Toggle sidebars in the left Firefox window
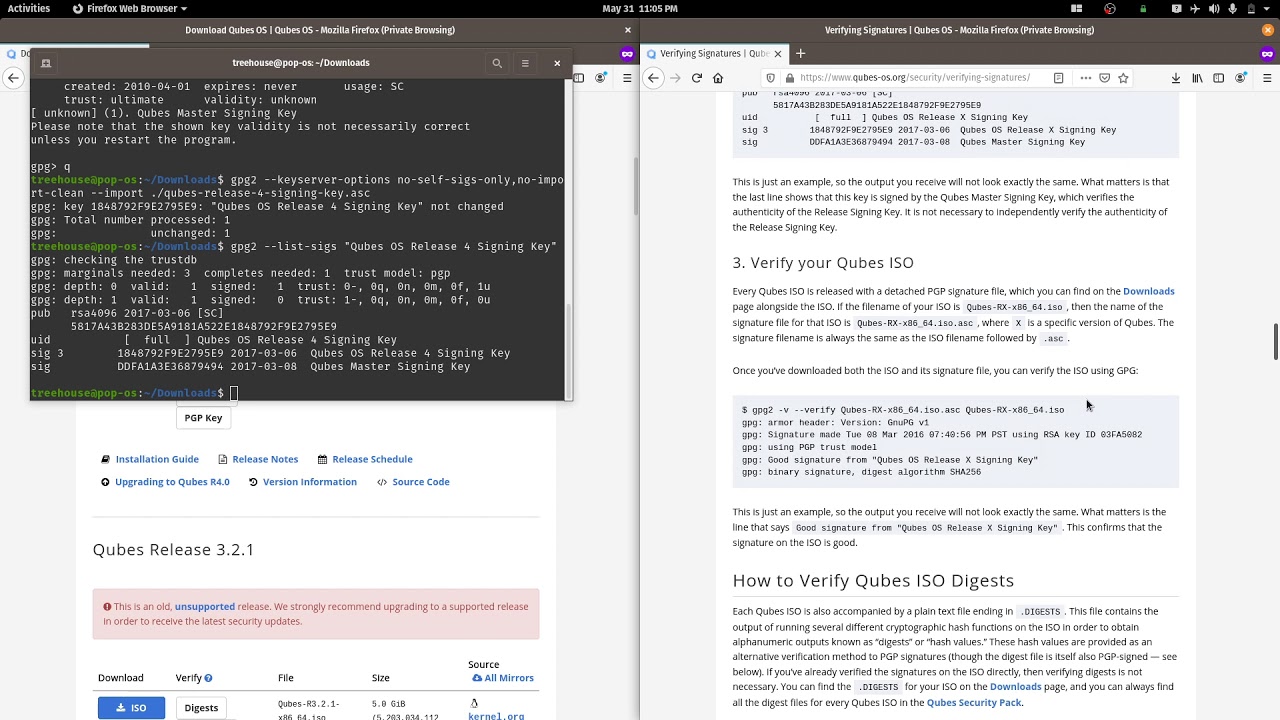 (580, 78)
